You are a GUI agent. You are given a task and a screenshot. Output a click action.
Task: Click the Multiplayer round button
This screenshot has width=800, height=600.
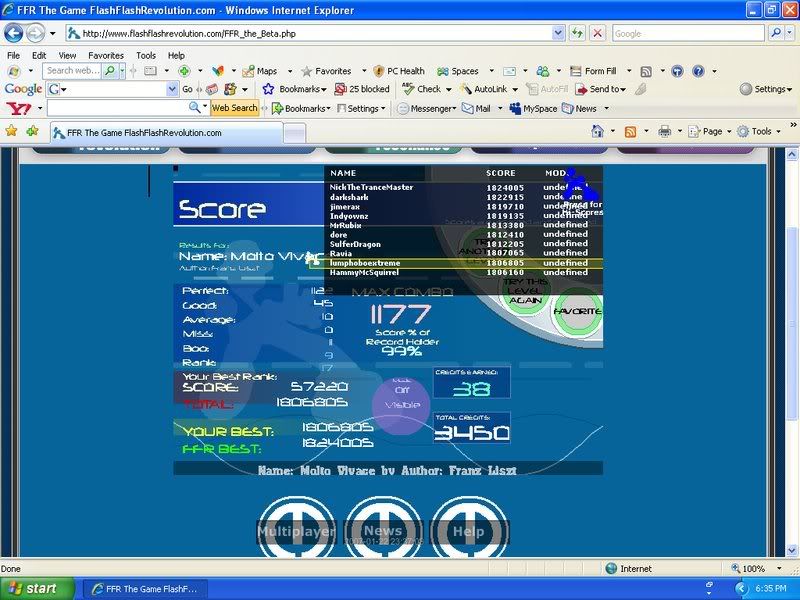[x=295, y=531]
